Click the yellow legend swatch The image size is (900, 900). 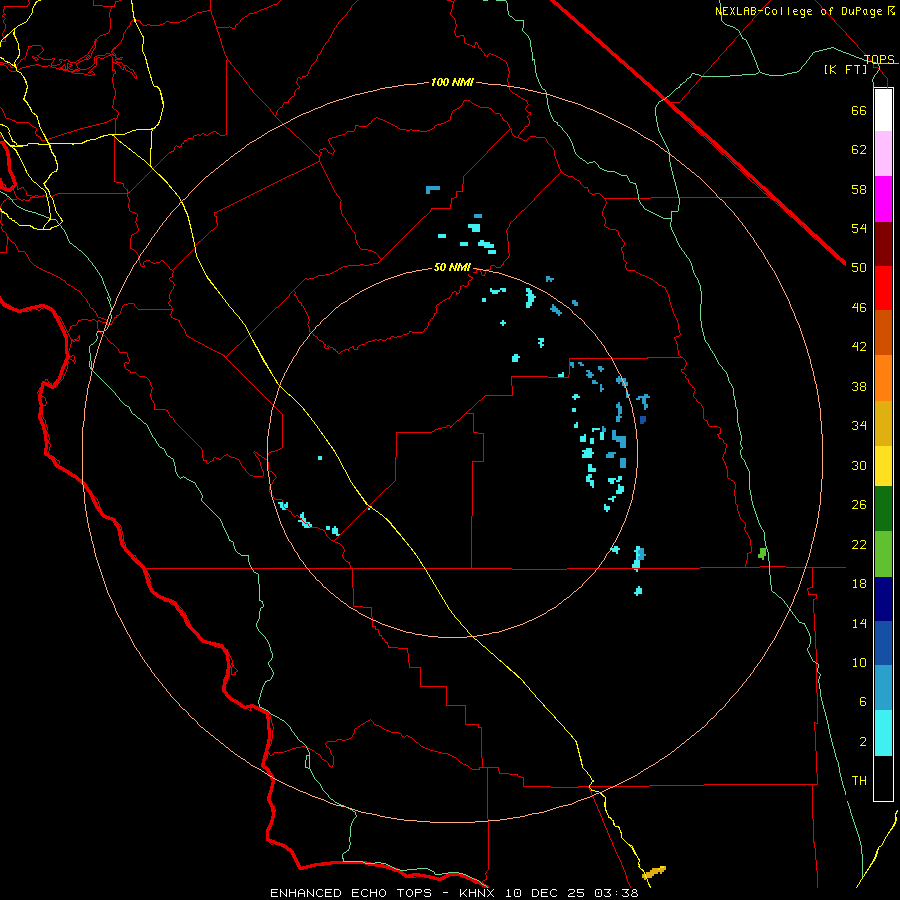[x=883, y=465]
